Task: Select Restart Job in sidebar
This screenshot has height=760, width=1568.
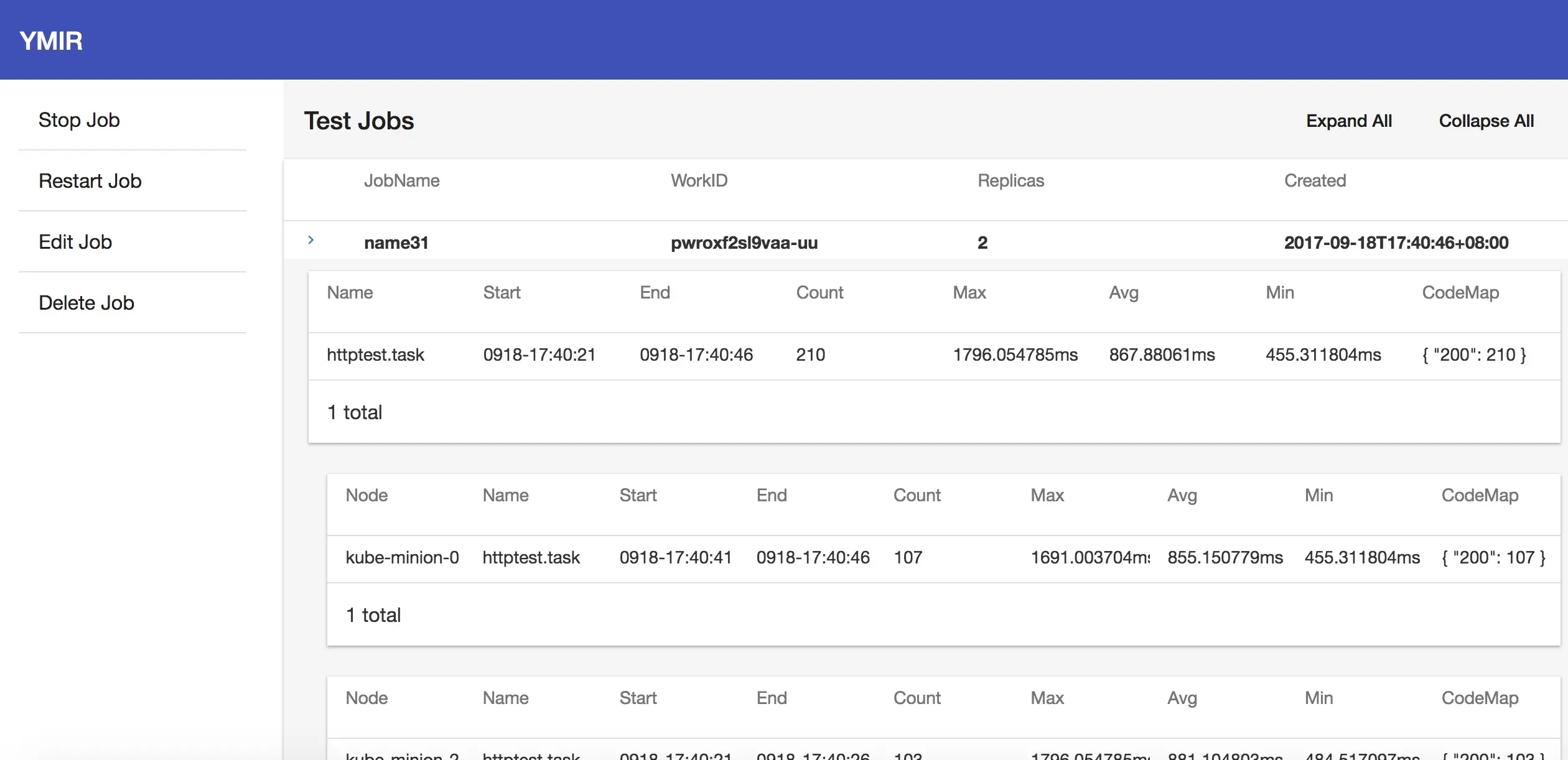Action: tap(90, 181)
